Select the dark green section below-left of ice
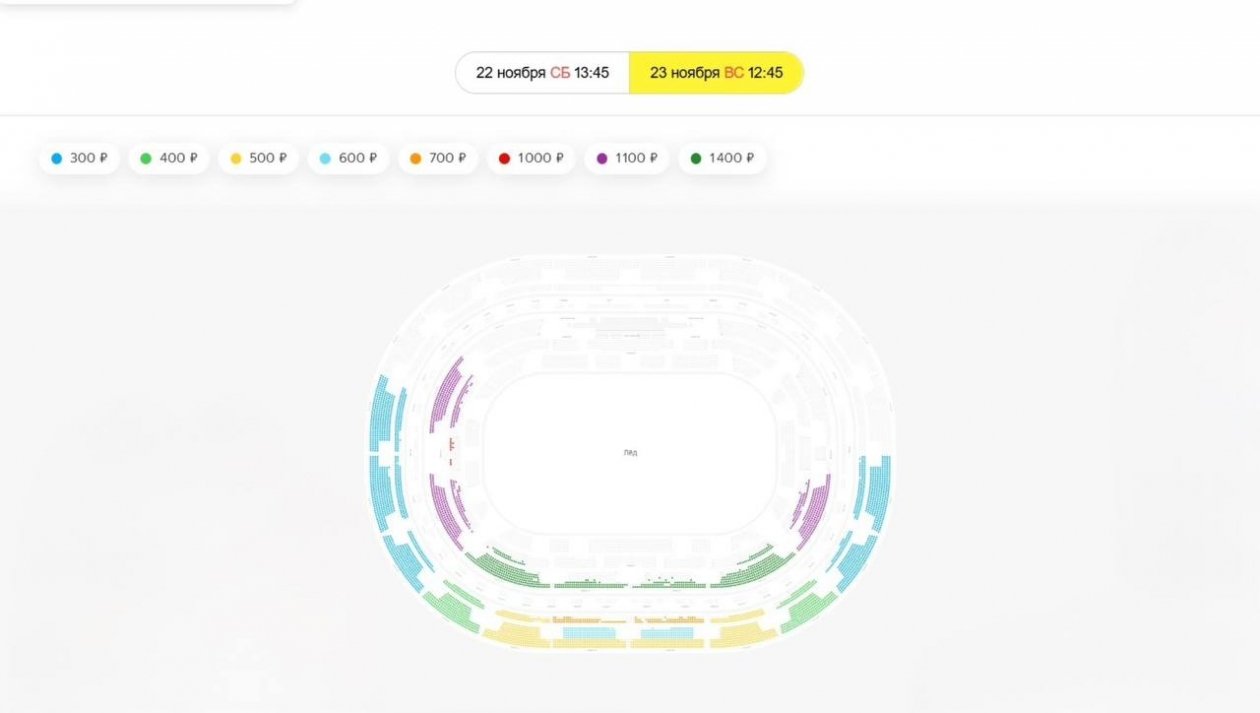The height and width of the screenshot is (713, 1260). (505, 570)
